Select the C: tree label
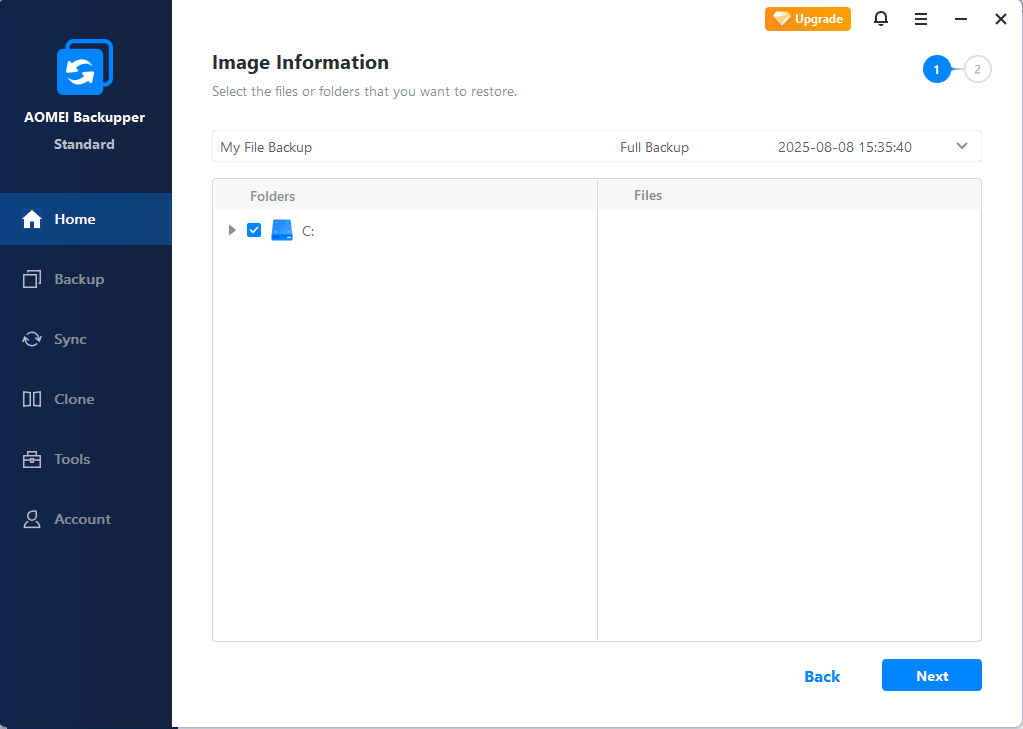 (x=308, y=231)
